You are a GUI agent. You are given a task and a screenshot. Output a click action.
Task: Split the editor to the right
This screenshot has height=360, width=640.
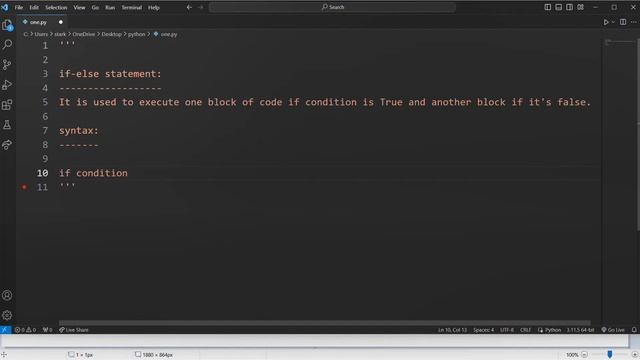tap(623, 22)
